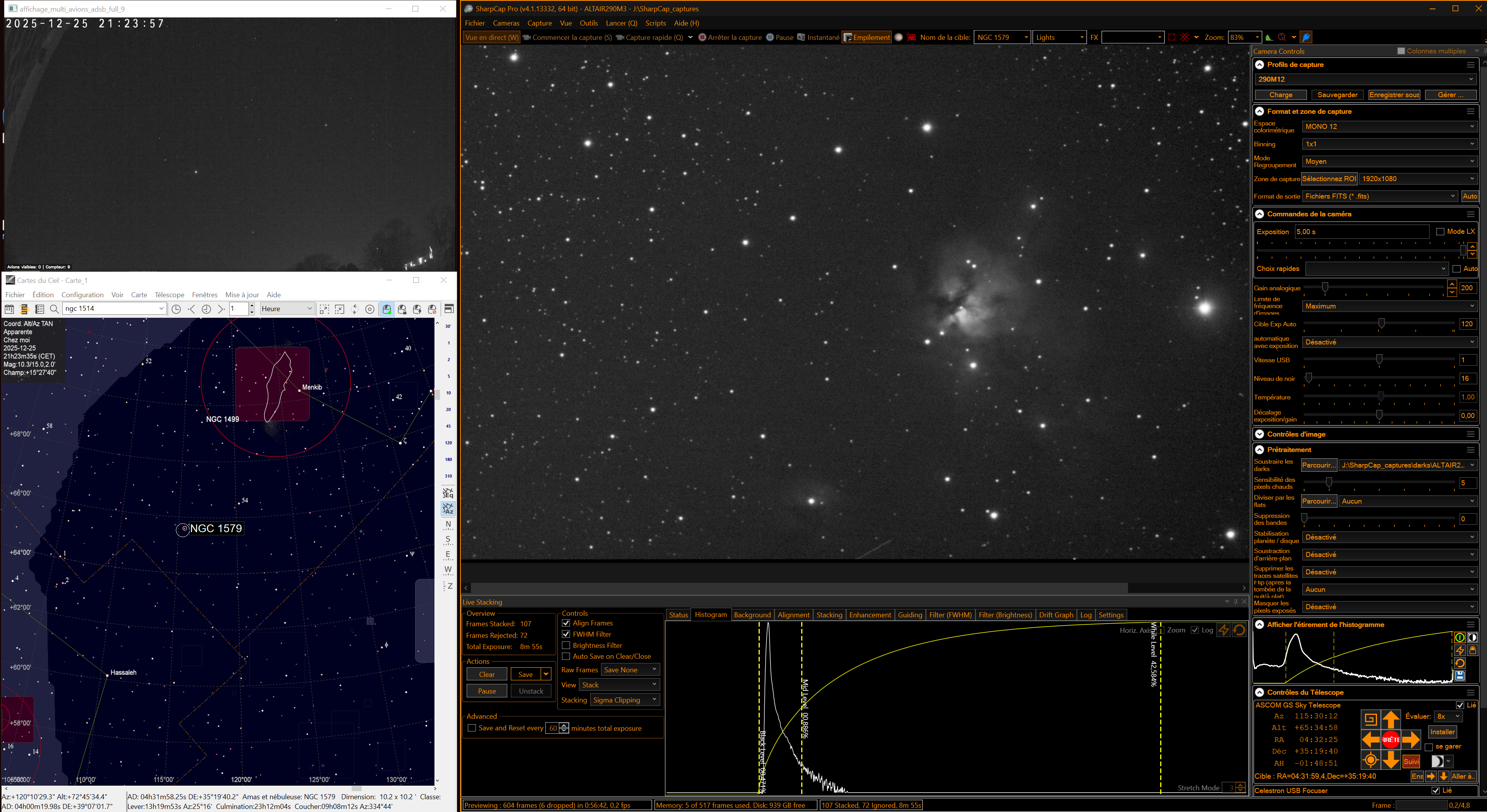Click the equatorial coordinates icon on chart sidebar
This screenshot has height=812, width=1487.
[448, 493]
